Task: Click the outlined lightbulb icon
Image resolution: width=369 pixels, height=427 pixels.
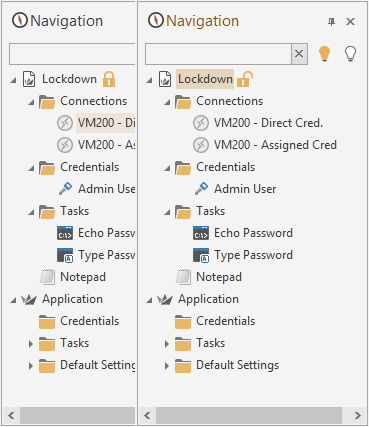Action: tap(350, 54)
